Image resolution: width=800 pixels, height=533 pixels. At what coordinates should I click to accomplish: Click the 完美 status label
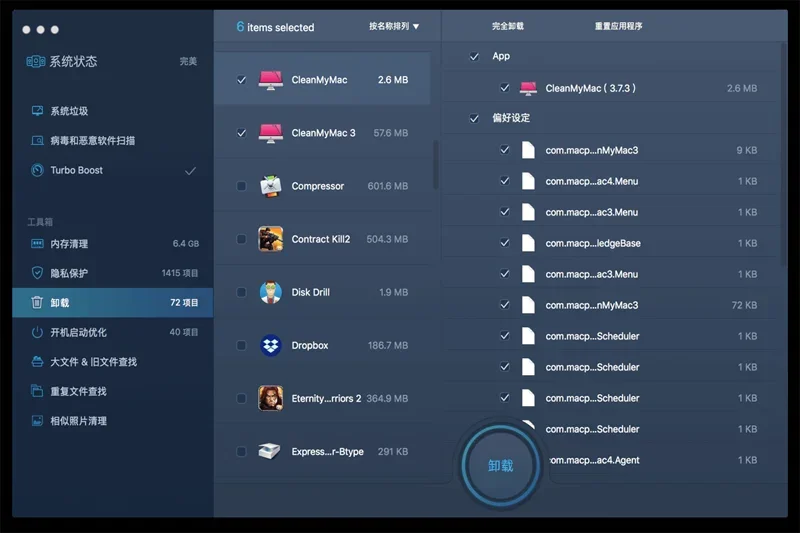188,61
